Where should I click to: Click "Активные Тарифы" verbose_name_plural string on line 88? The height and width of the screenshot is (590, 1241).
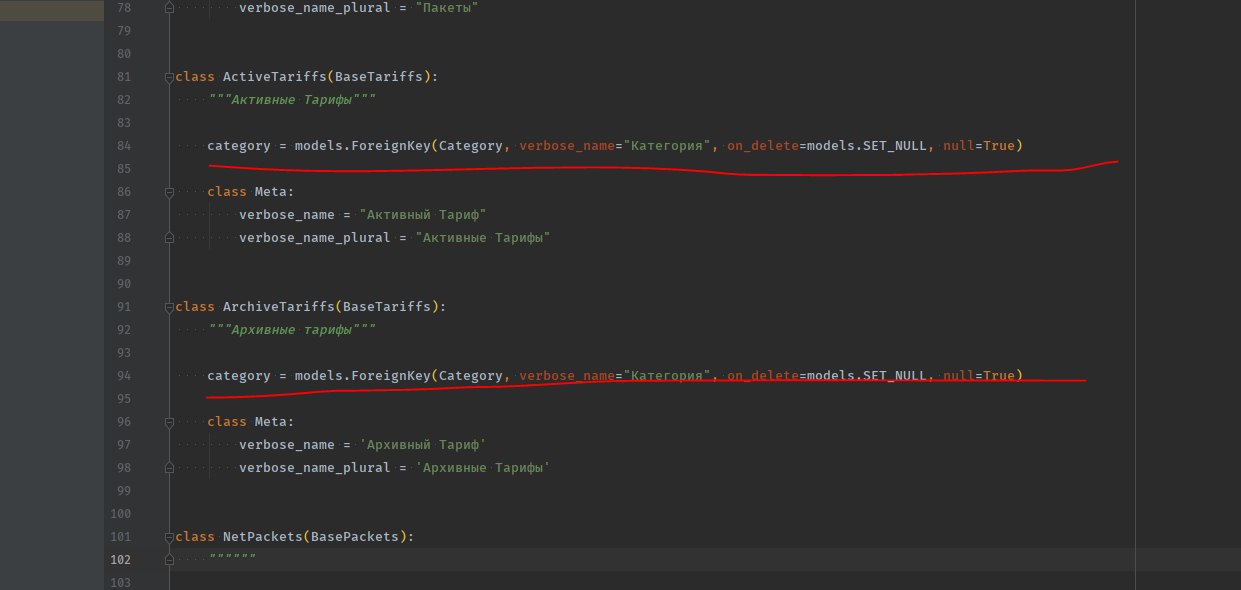pyautogui.click(x=483, y=238)
